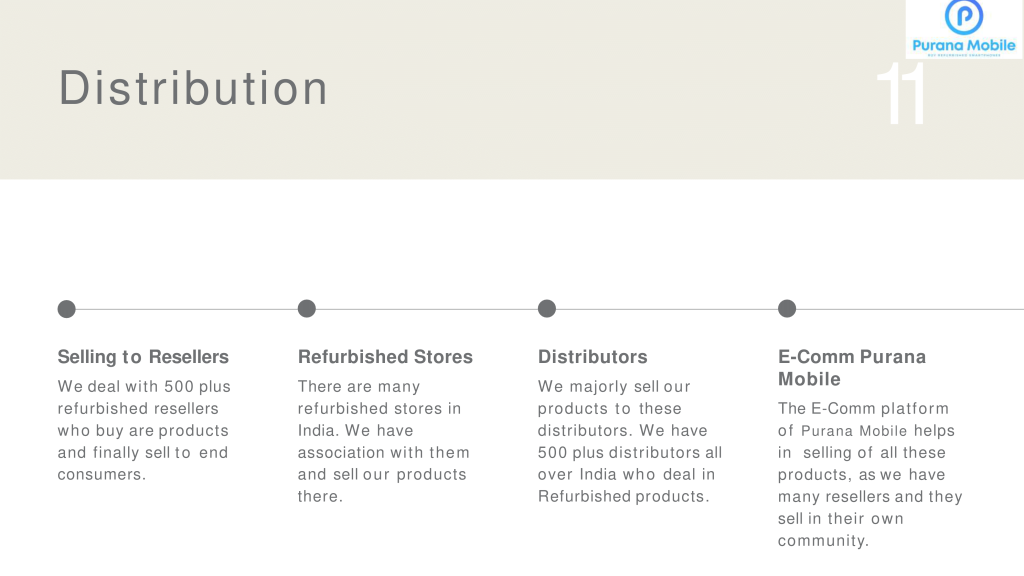
Task: Click the Refurbished Stores heading
Action: (x=385, y=357)
